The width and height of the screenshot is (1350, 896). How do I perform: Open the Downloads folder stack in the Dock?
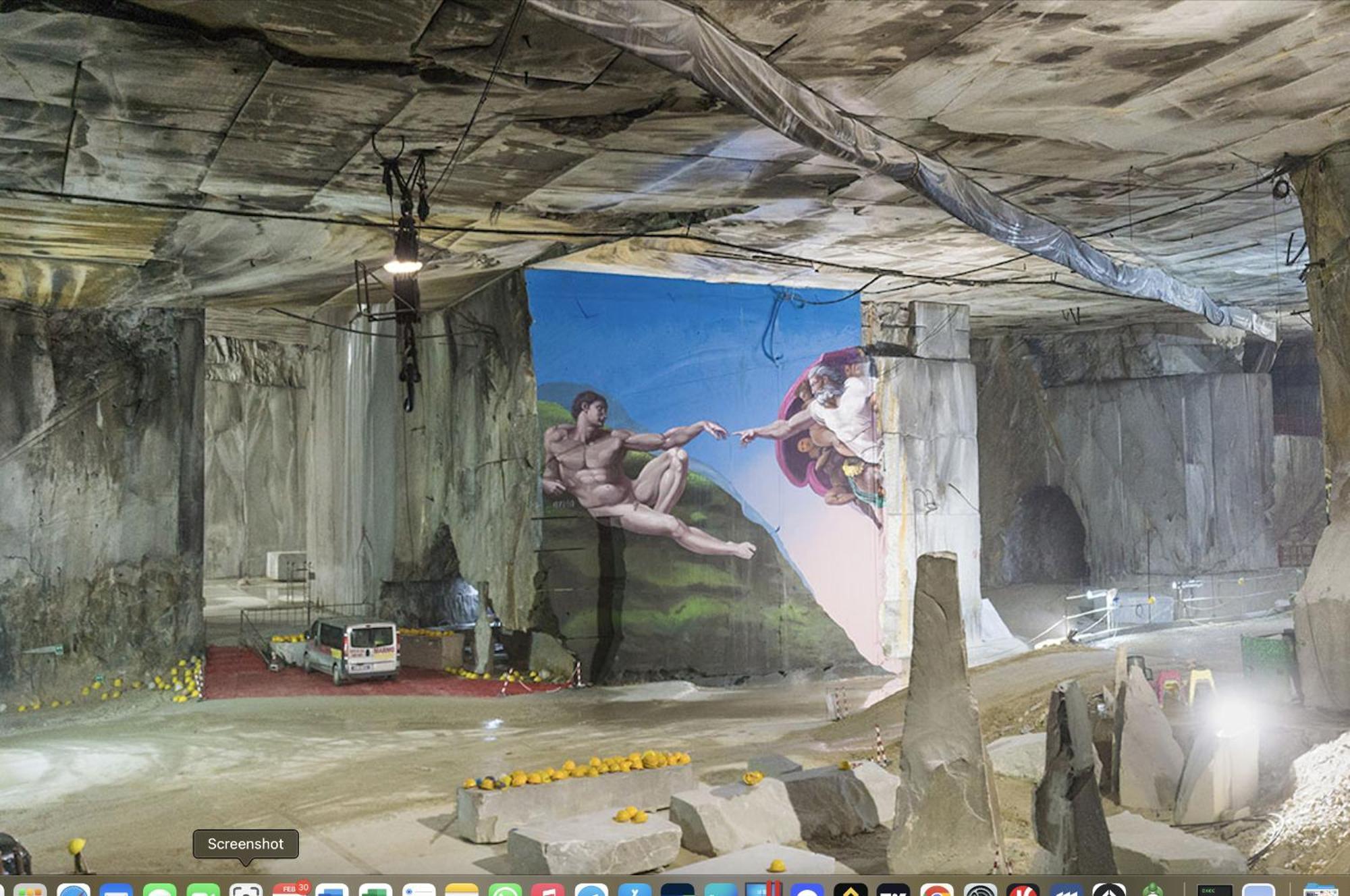coord(1320,891)
